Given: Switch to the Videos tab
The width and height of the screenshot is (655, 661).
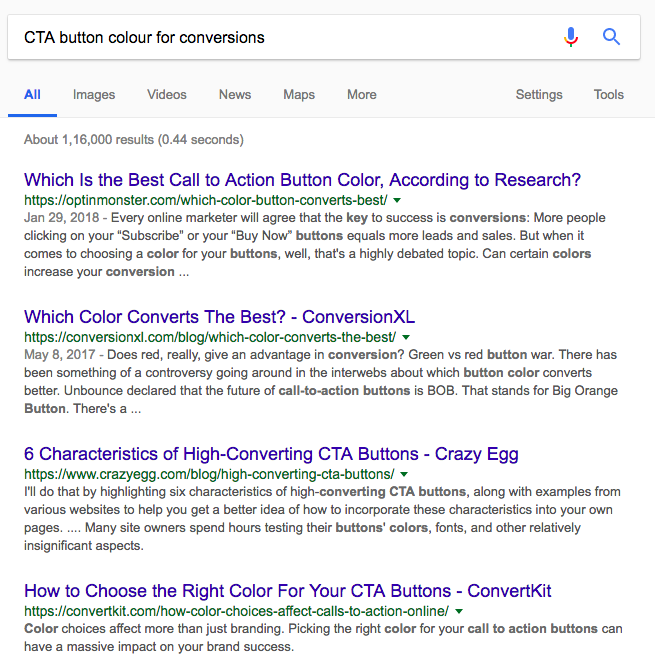Looking at the screenshot, I should pyautogui.click(x=167, y=95).
